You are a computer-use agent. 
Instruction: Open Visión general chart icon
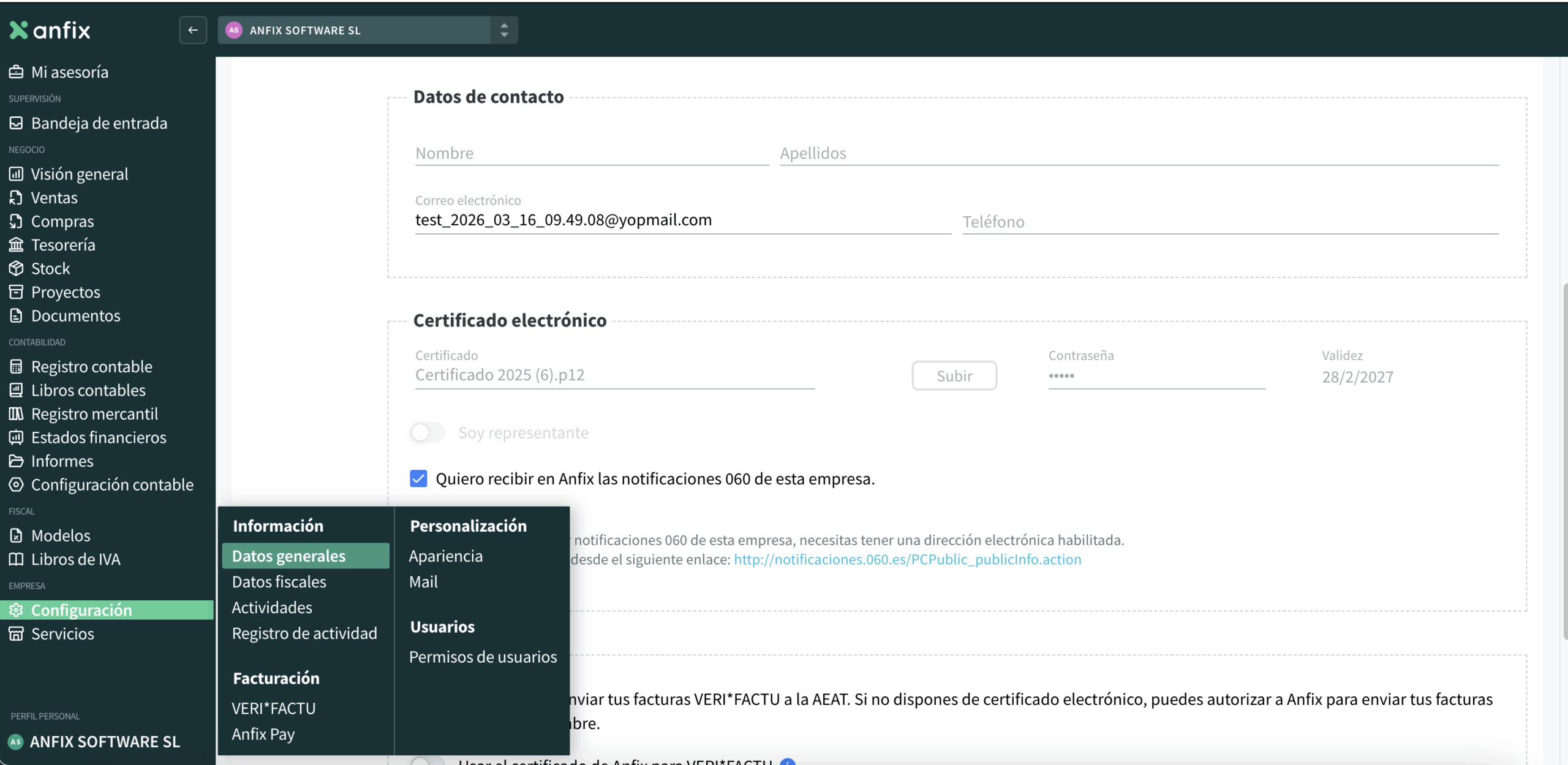pos(16,174)
